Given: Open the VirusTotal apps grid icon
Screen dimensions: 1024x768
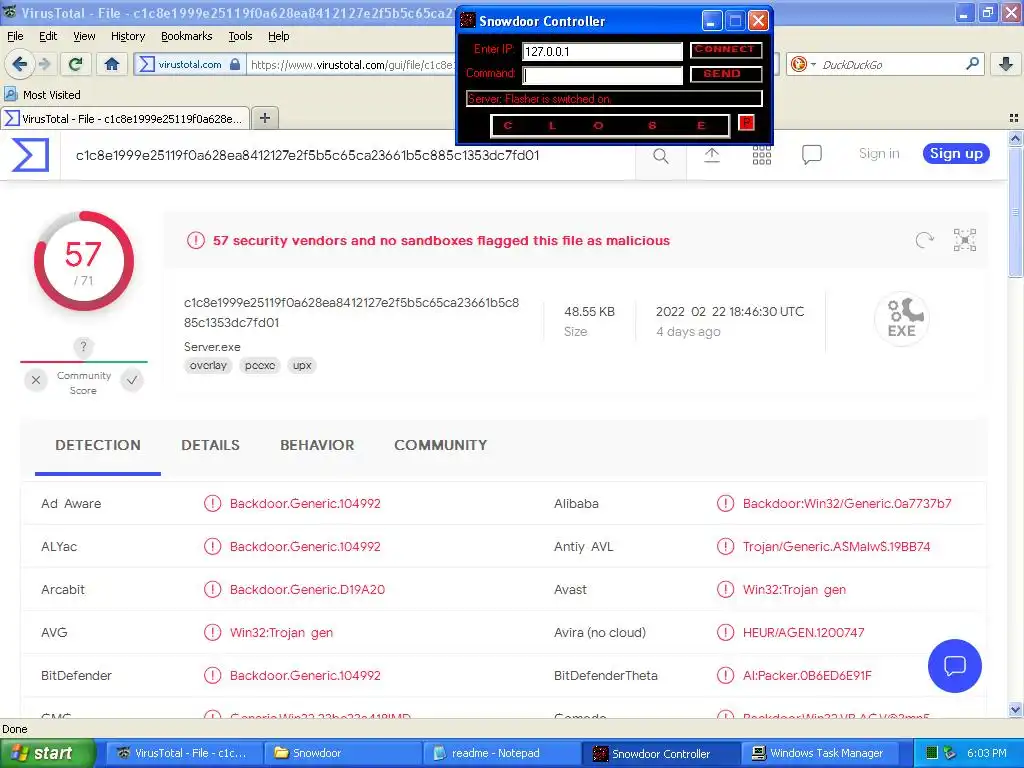Looking at the screenshot, I should pyautogui.click(x=761, y=155).
